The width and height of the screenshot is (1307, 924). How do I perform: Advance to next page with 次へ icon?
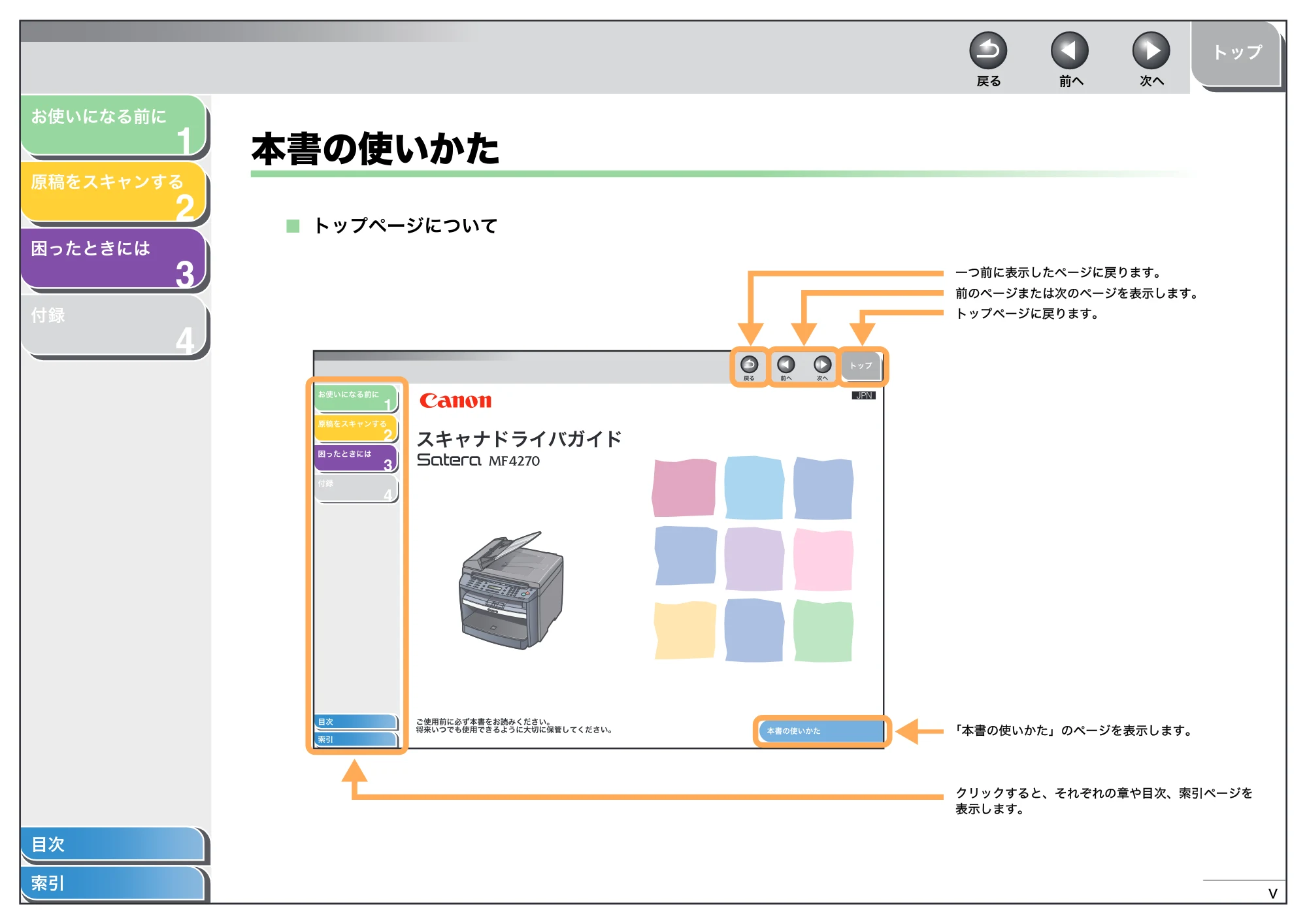tap(1151, 50)
